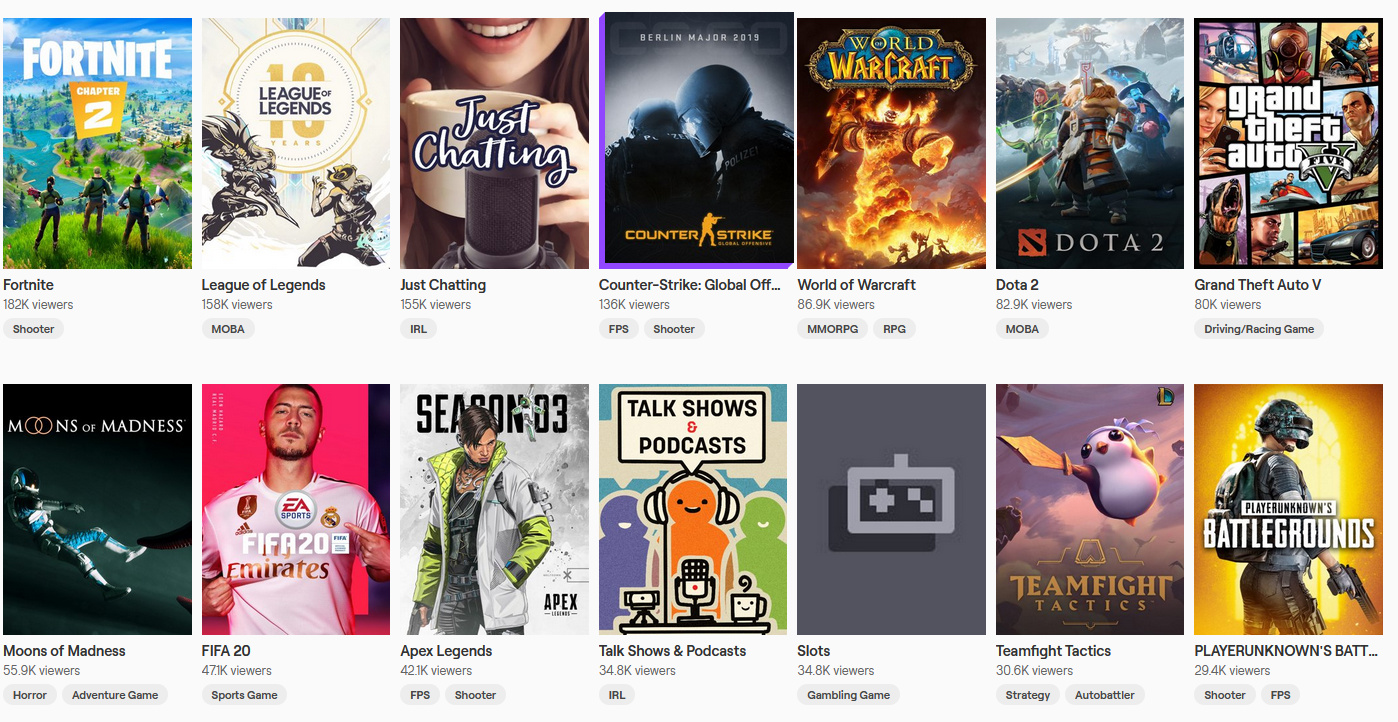The width and height of the screenshot is (1398, 722).
Task: Click the Teamfight Tactics title link
Action: 1053,651
